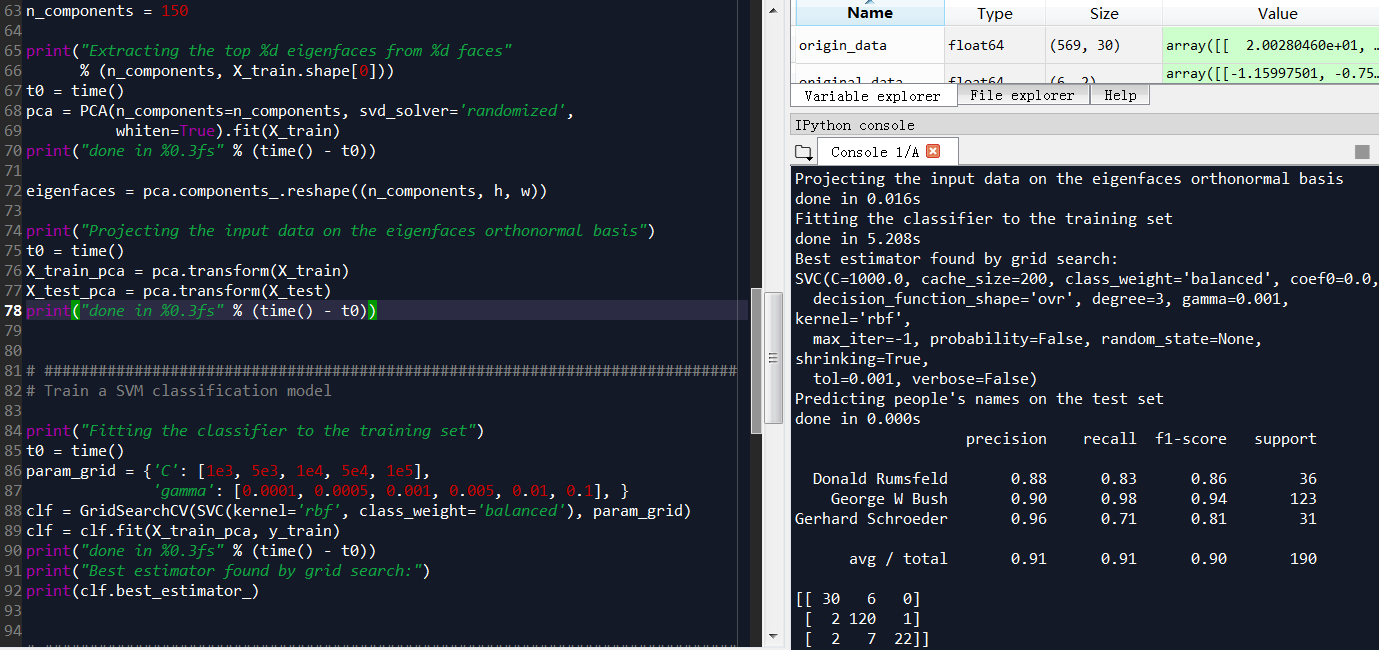1379x650 pixels.
Task: Click line number 78 in the editor gutter
Action: pyautogui.click(x=11, y=311)
